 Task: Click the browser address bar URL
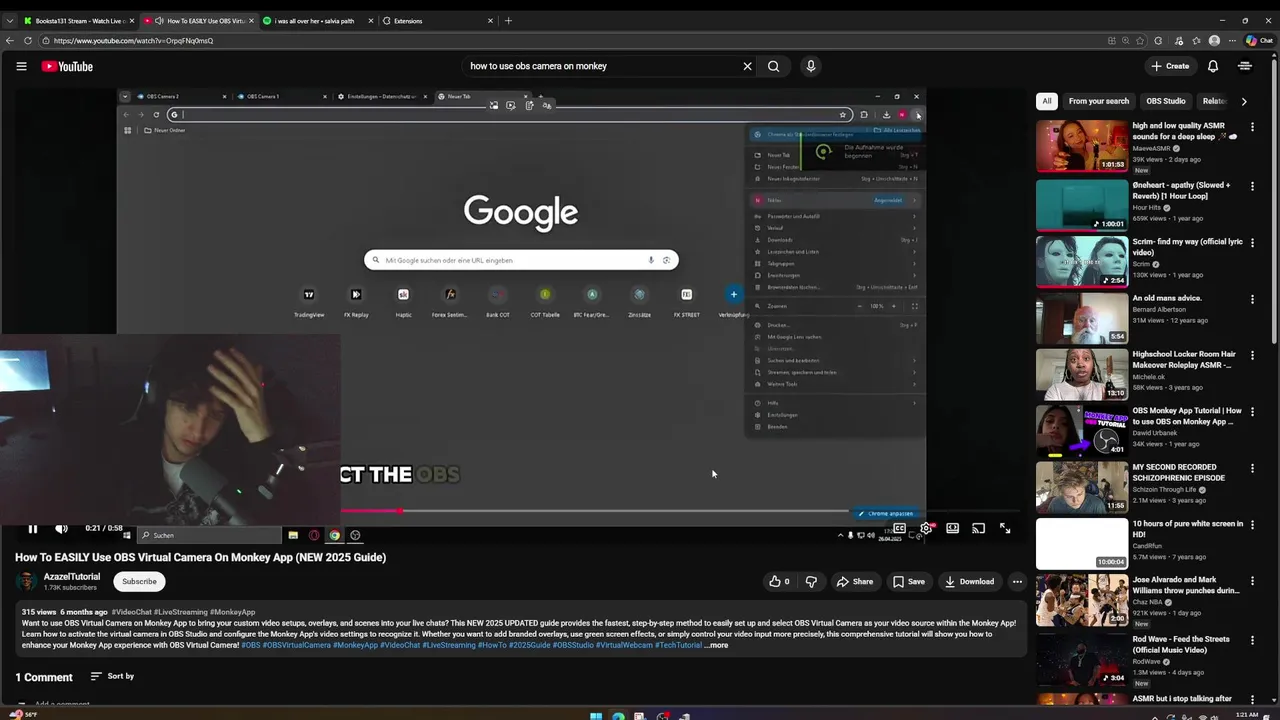[133, 41]
